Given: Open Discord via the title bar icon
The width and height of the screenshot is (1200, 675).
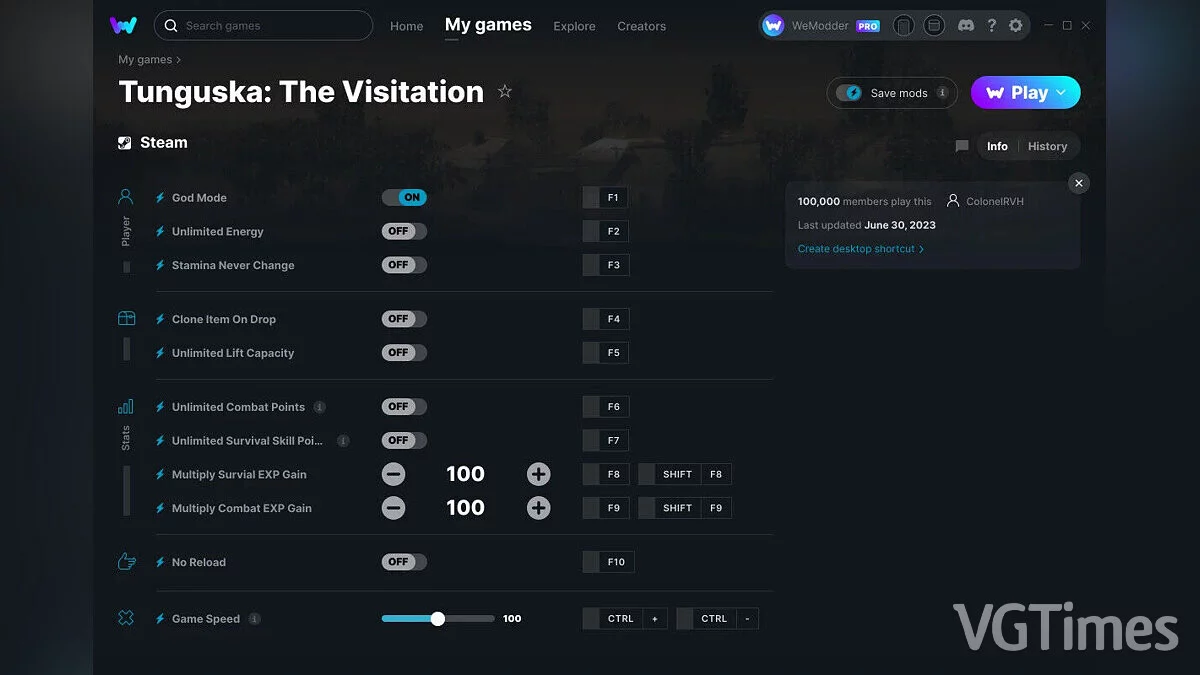Looking at the screenshot, I should tap(965, 25).
